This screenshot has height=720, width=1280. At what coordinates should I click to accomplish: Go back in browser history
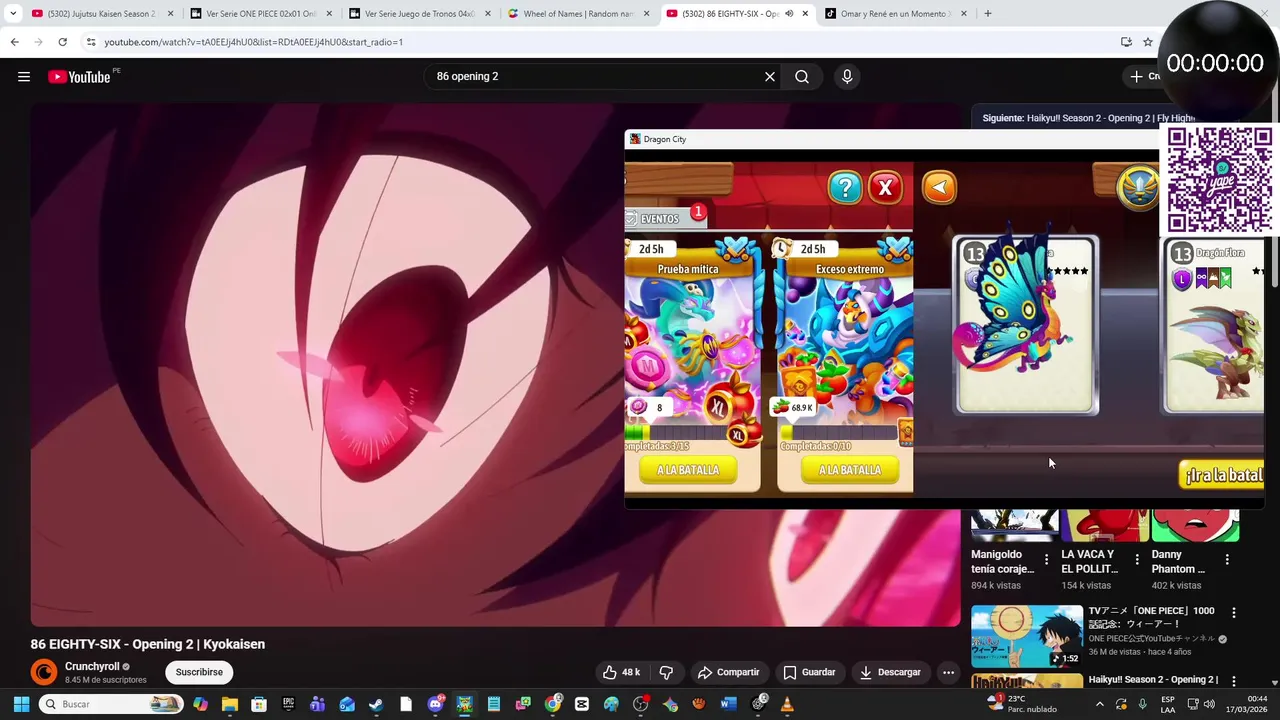(14, 42)
